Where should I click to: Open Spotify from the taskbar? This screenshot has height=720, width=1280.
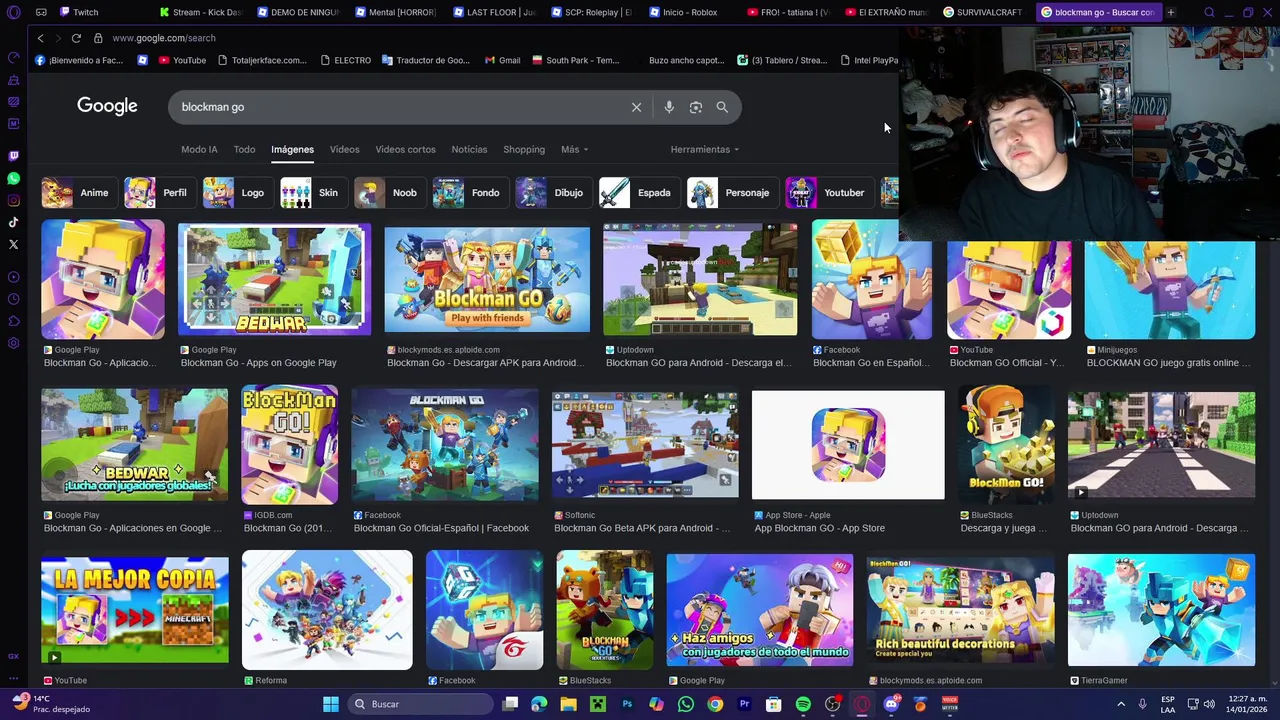803,704
